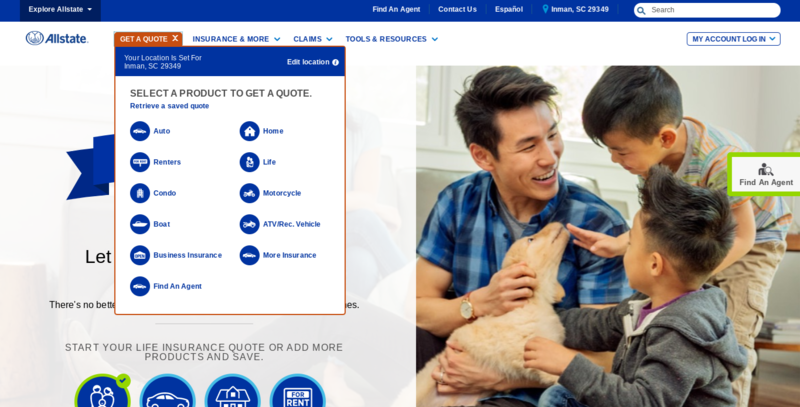Open the Contact Us link

click(x=457, y=9)
